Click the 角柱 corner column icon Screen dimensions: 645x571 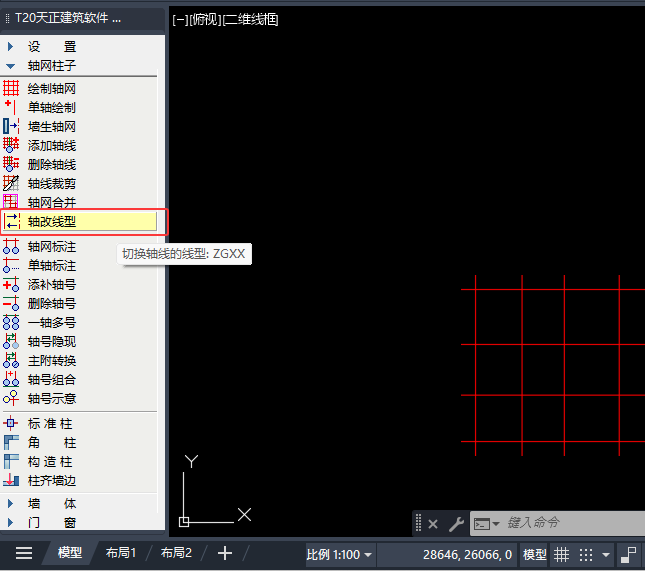point(11,442)
